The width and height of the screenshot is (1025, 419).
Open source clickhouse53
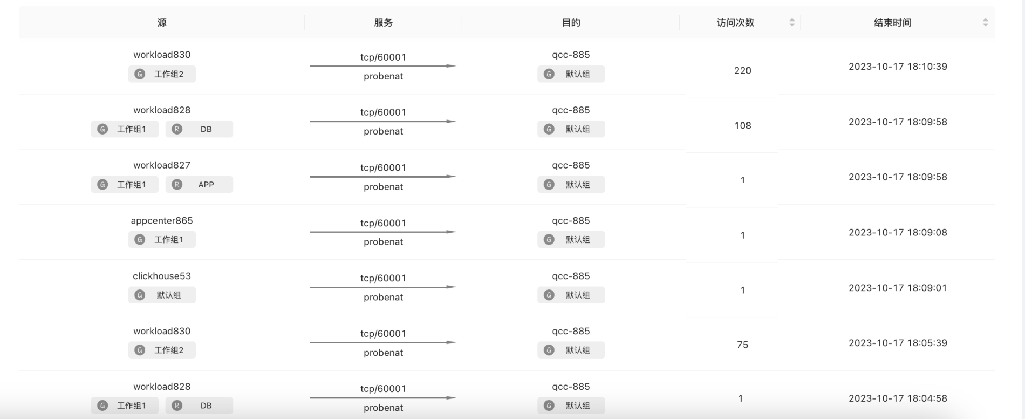click(x=162, y=276)
